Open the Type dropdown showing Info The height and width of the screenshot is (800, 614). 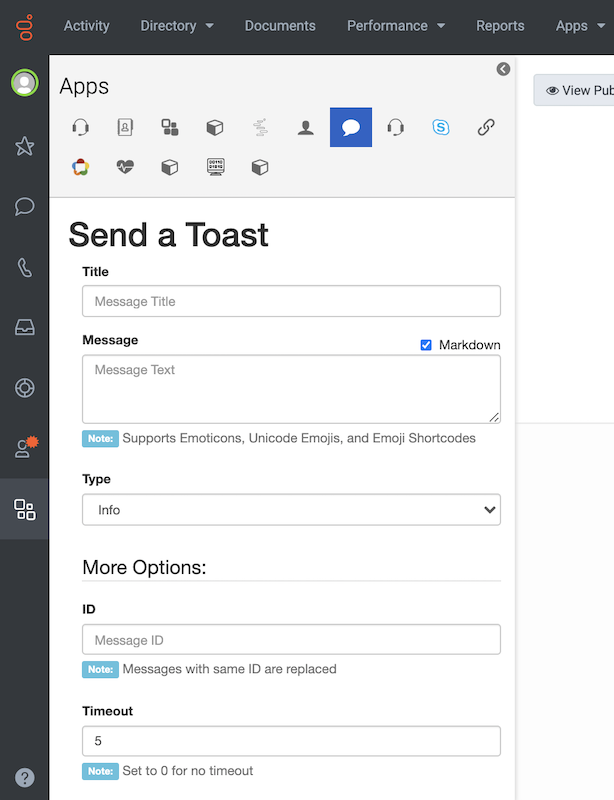[291, 510]
